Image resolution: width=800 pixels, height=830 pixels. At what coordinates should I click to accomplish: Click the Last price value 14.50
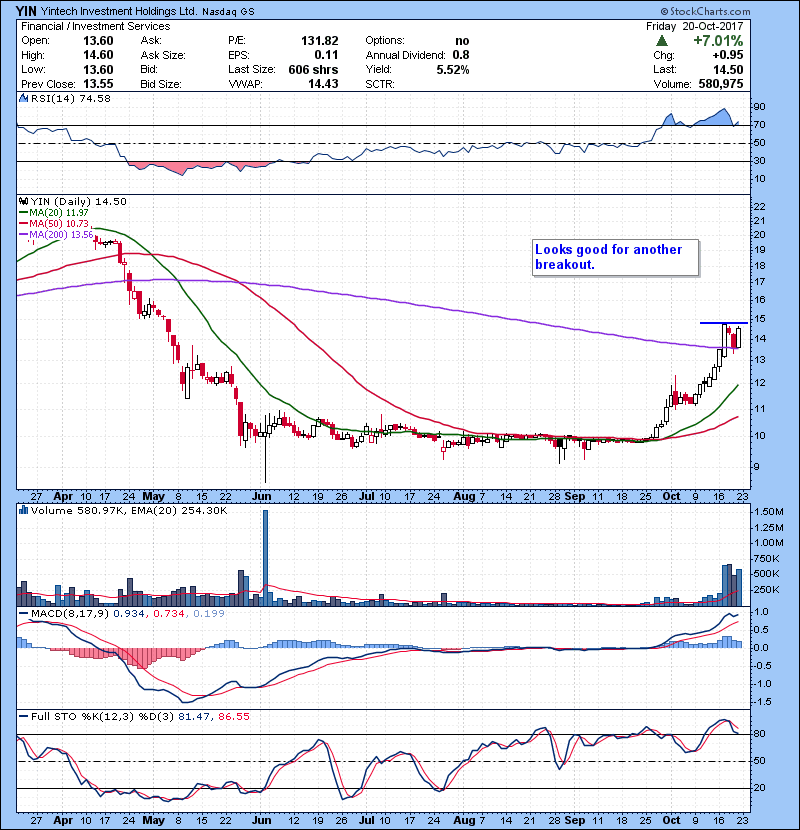pyautogui.click(x=729, y=69)
